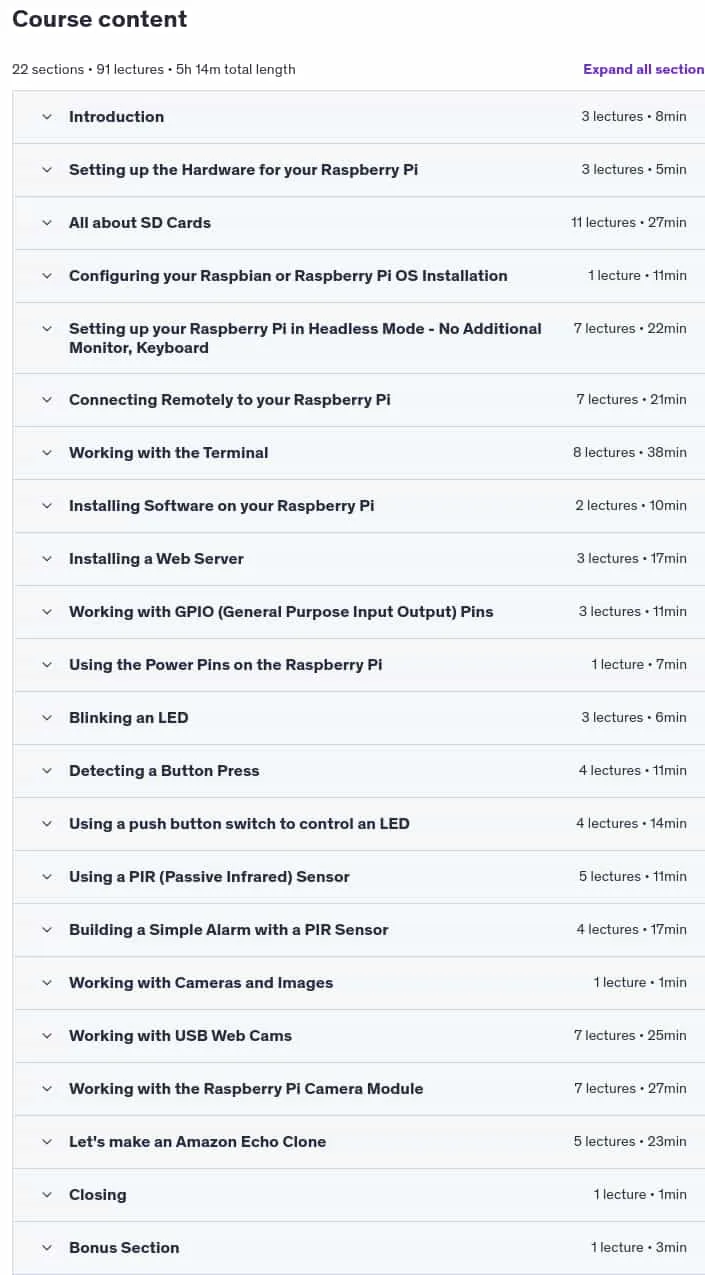Click chevron beside Installing a Web Server

click(x=46, y=559)
